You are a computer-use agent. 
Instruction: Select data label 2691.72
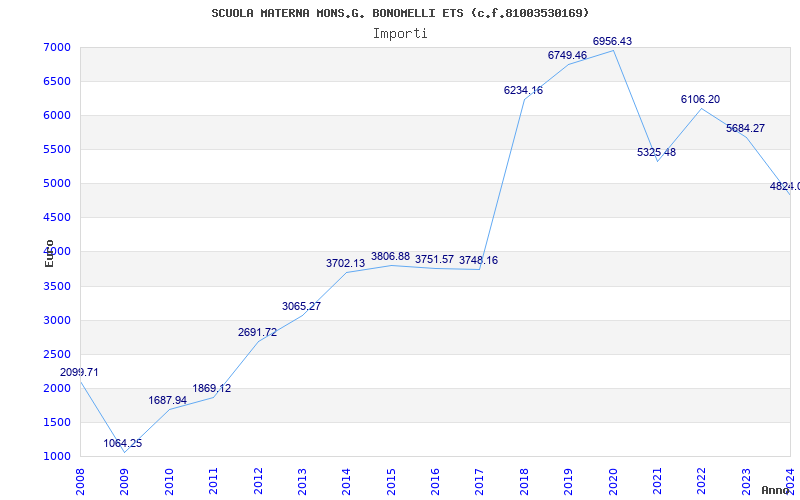[257, 333]
